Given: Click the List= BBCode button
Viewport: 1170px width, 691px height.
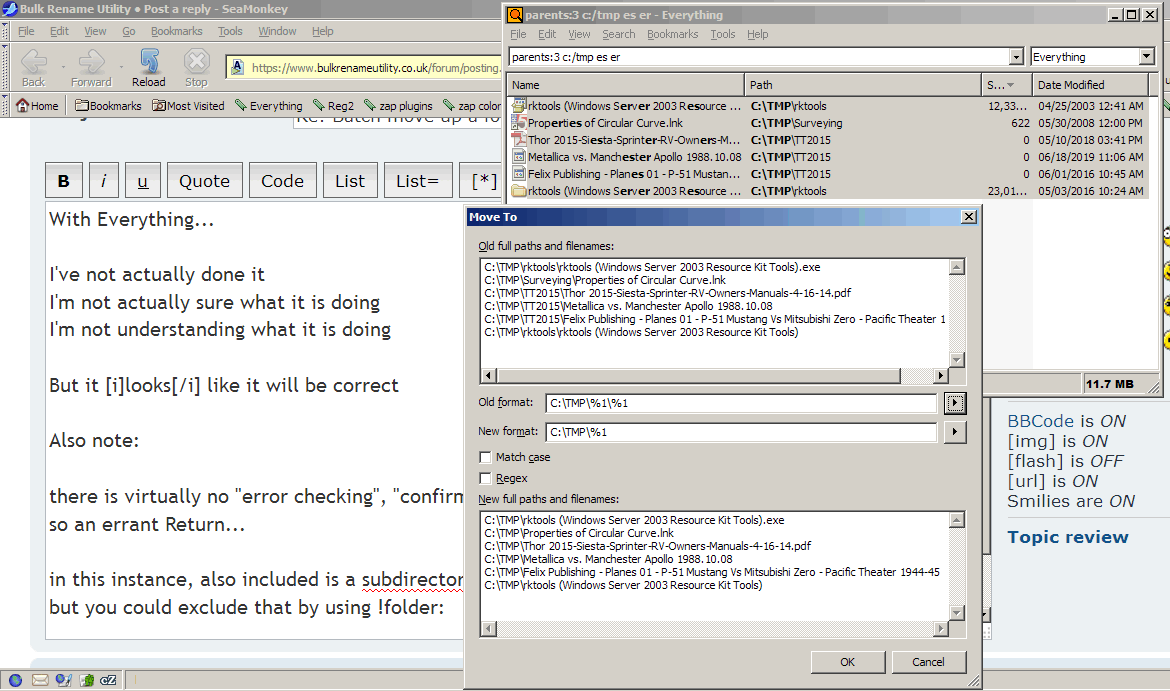Looking at the screenshot, I should click(x=417, y=181).
